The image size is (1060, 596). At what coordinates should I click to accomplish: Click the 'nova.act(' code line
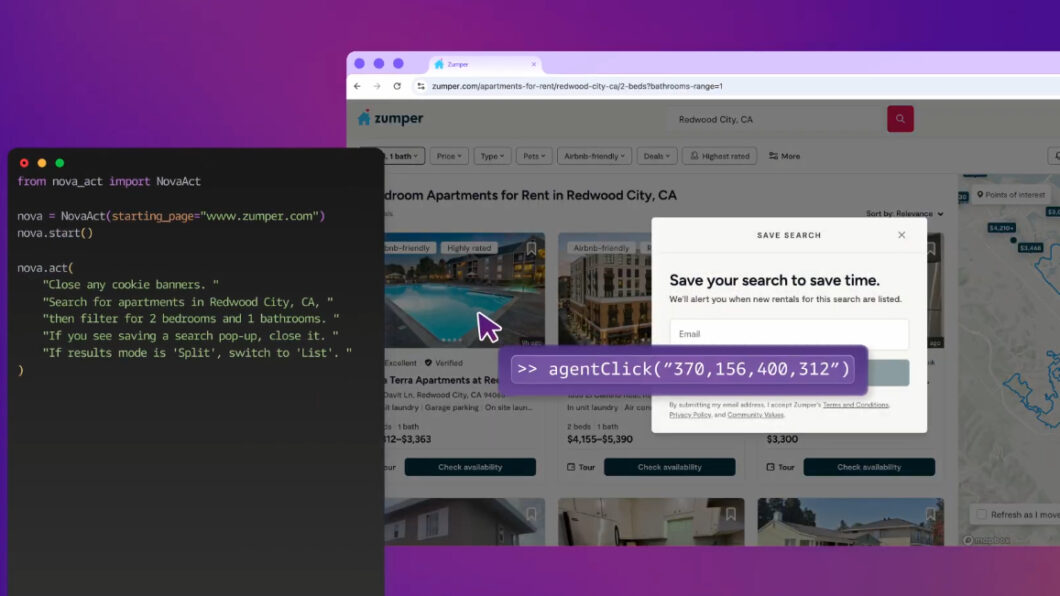(x=45, y=268)
